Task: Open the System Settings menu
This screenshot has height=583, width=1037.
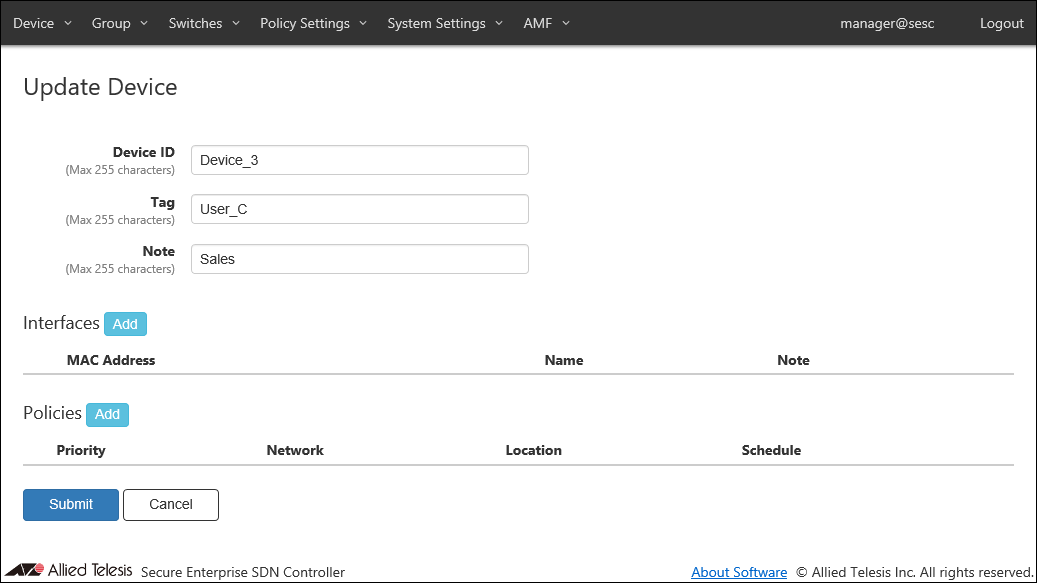Action: click(445, 23)
